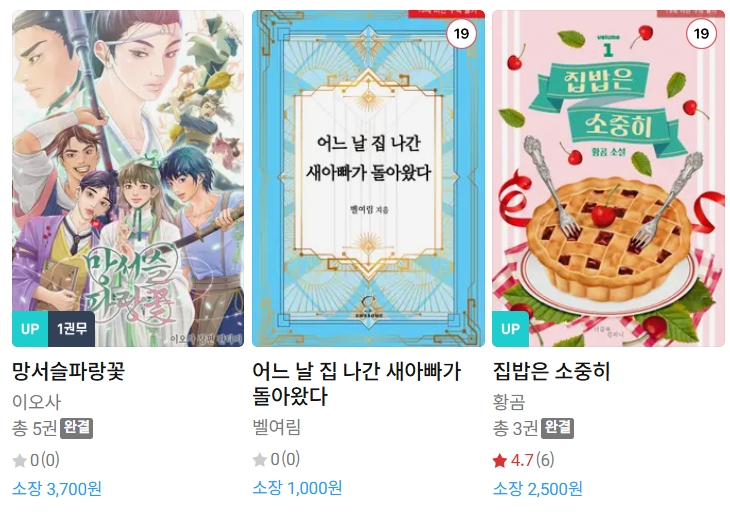Screen dimensions: 730x526
Task: Click the UP badge on 망서슬파랑꽃 cover
Action: [x=30, y=329]
